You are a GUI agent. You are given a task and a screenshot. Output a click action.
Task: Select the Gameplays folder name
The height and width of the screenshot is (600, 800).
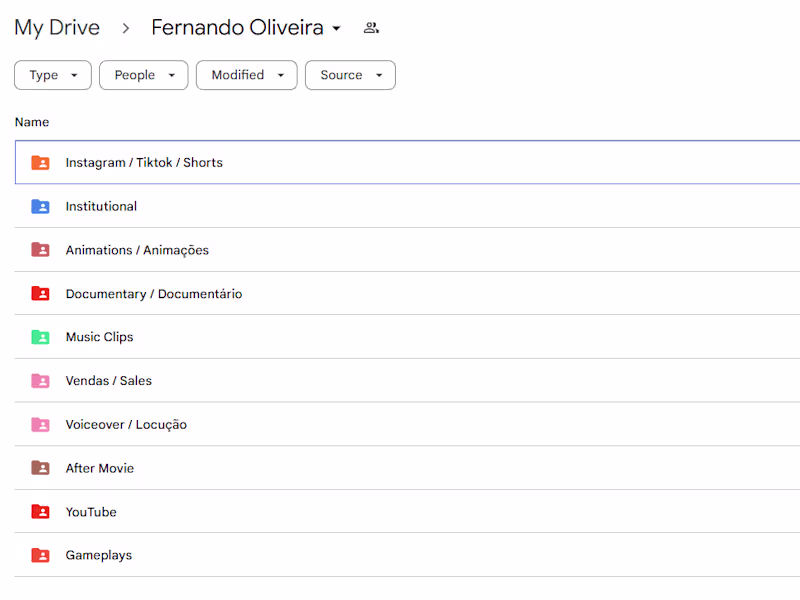[x=99, y=556]
